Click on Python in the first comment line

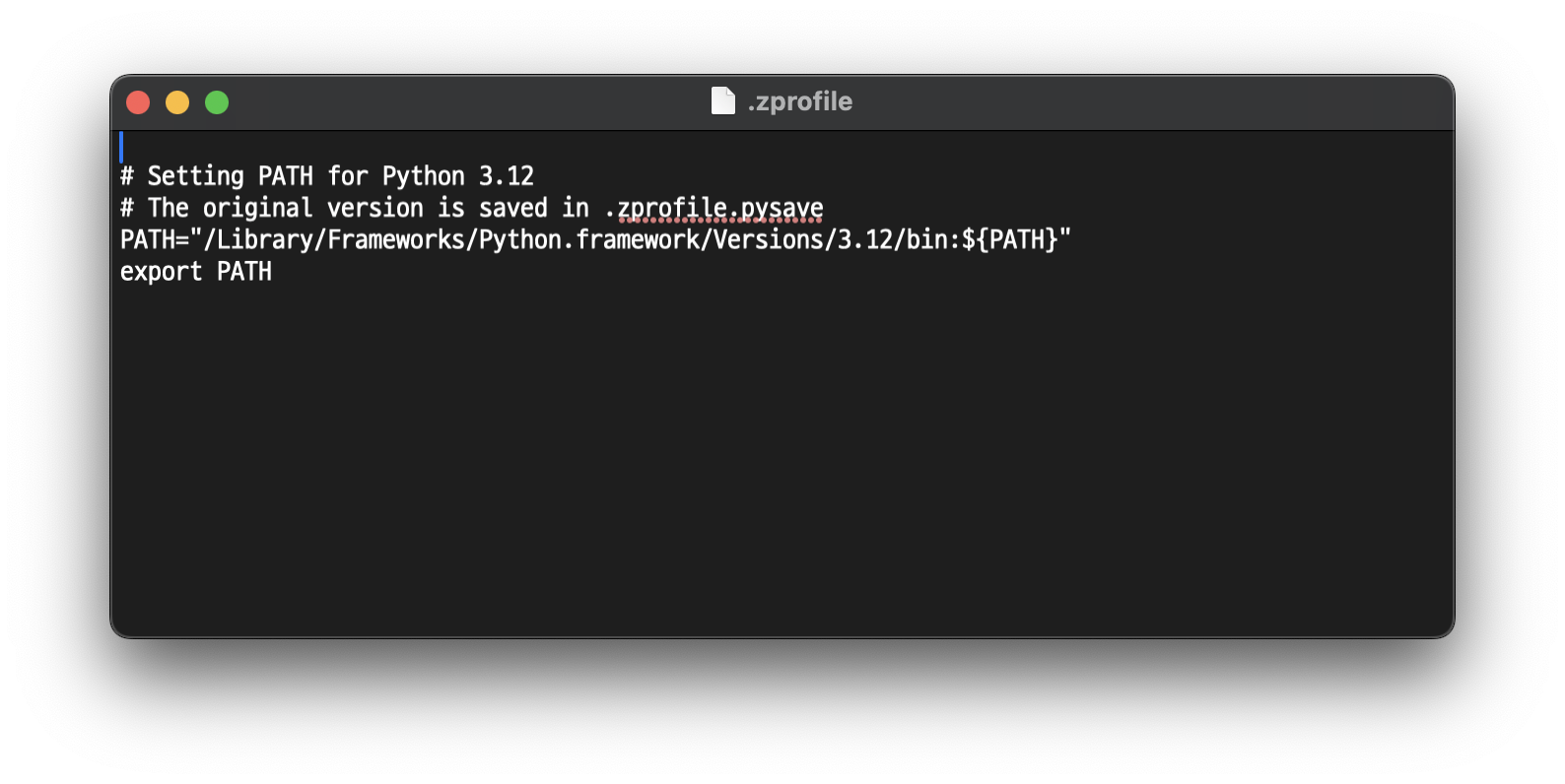[x=424, y=176]
